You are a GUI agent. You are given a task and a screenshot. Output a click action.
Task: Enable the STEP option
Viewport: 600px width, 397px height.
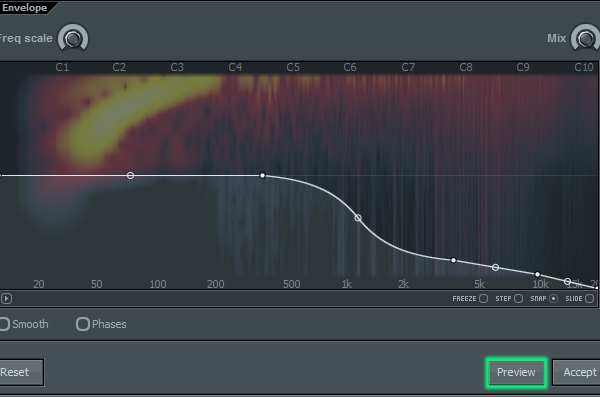518,298
